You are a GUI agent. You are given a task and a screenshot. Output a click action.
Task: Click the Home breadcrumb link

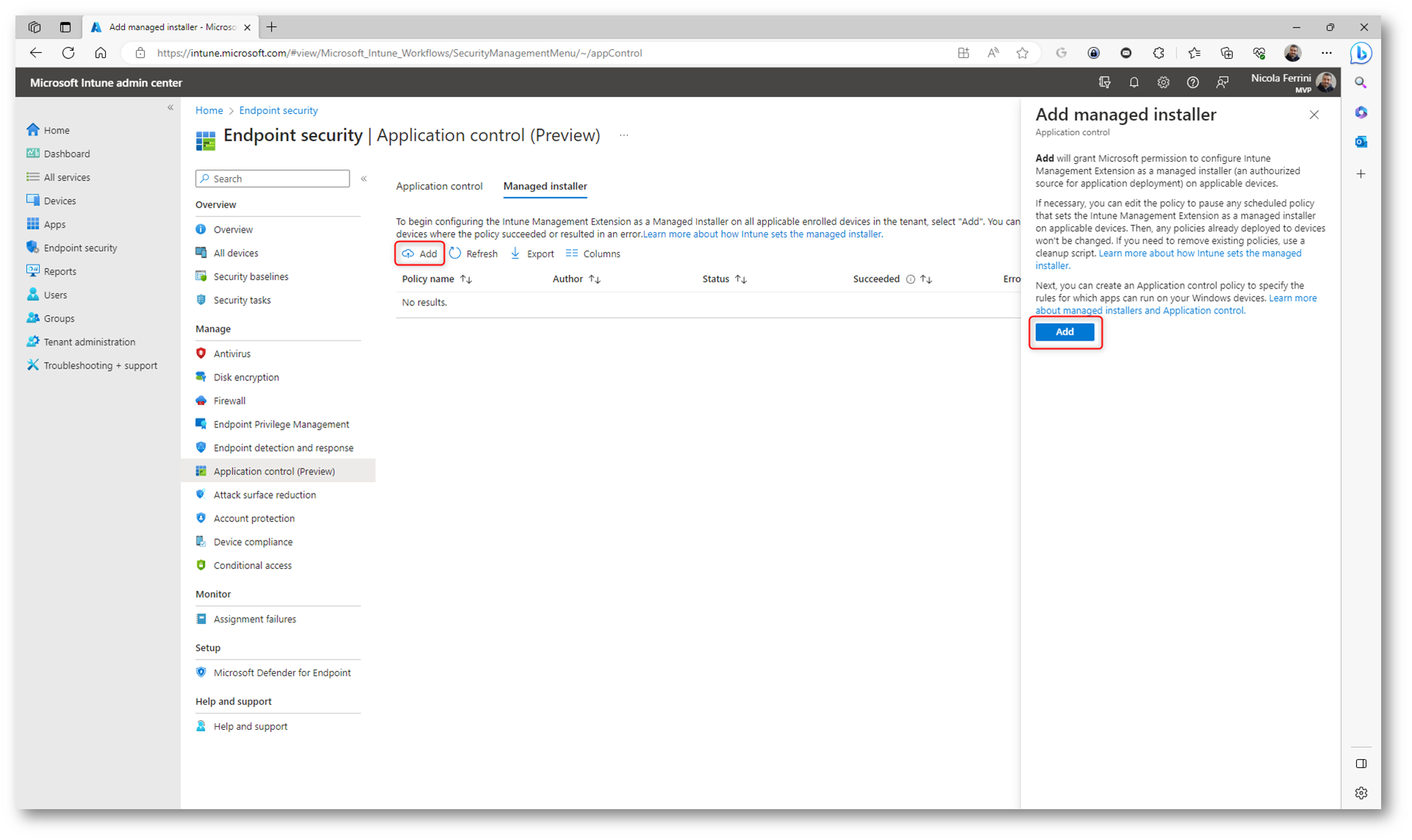209,110
